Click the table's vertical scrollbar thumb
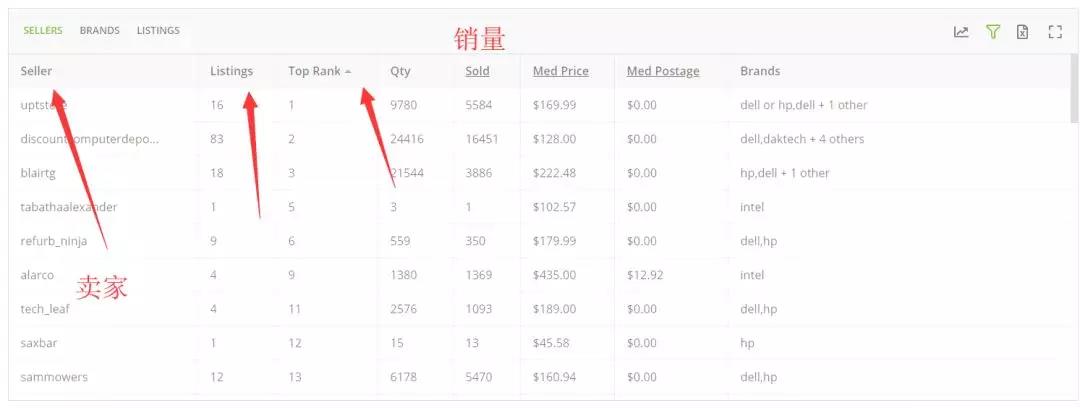This screenshot has width=1080, height=408. (1074, 88)
